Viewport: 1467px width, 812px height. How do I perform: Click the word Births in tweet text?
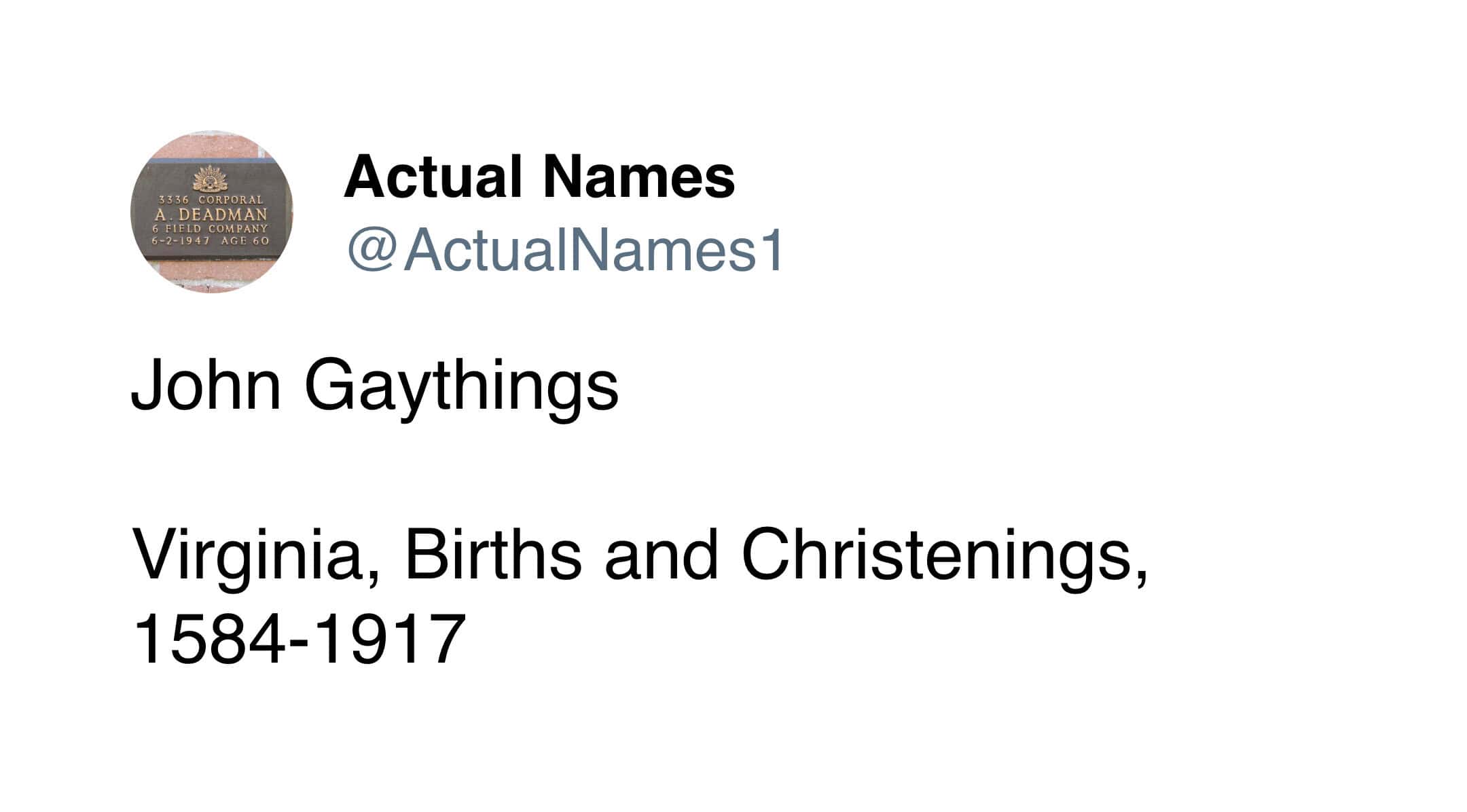click(493, 554)
